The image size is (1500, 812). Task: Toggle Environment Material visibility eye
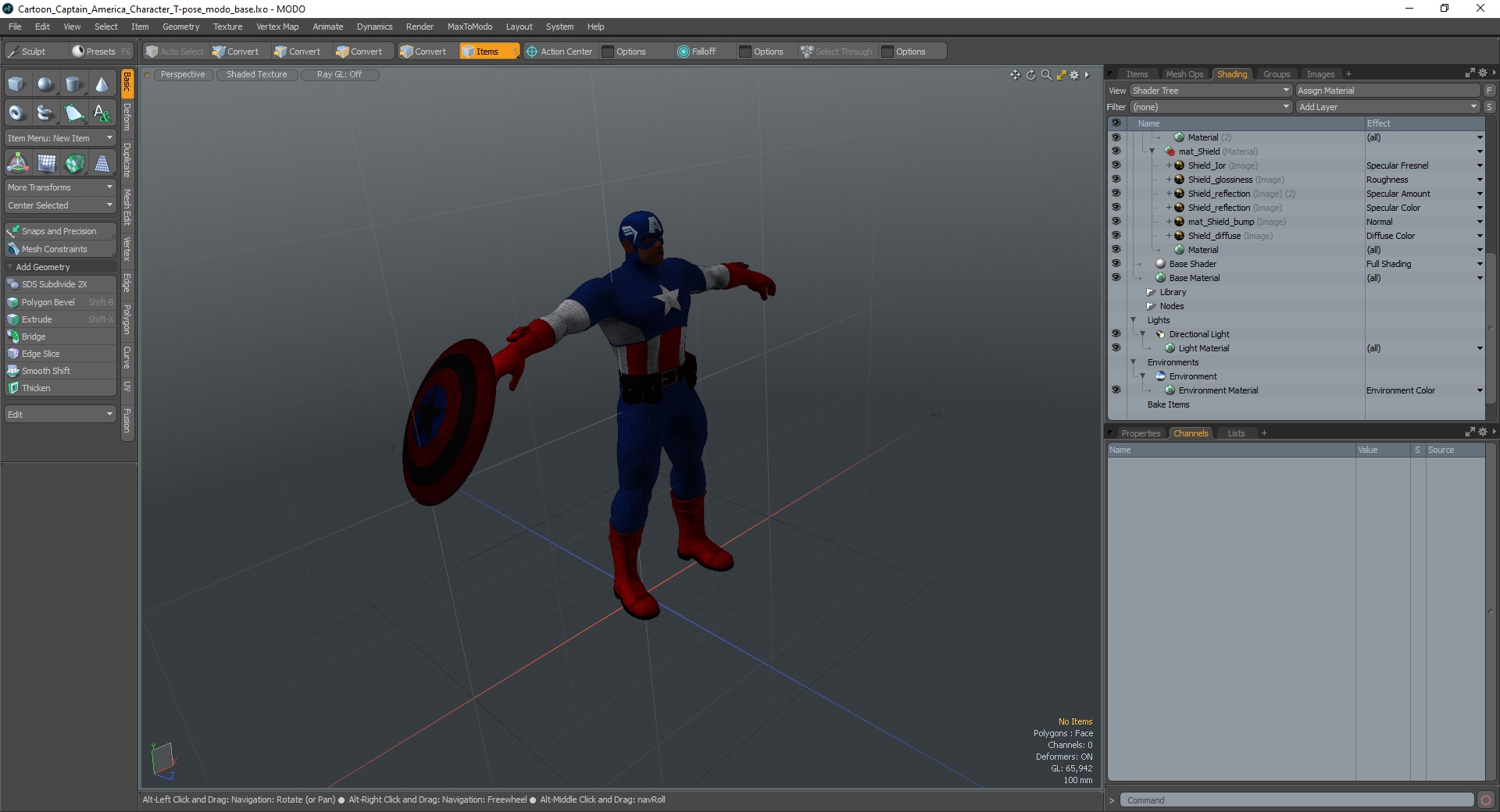pyautogui.click(x=1116, y=390)
